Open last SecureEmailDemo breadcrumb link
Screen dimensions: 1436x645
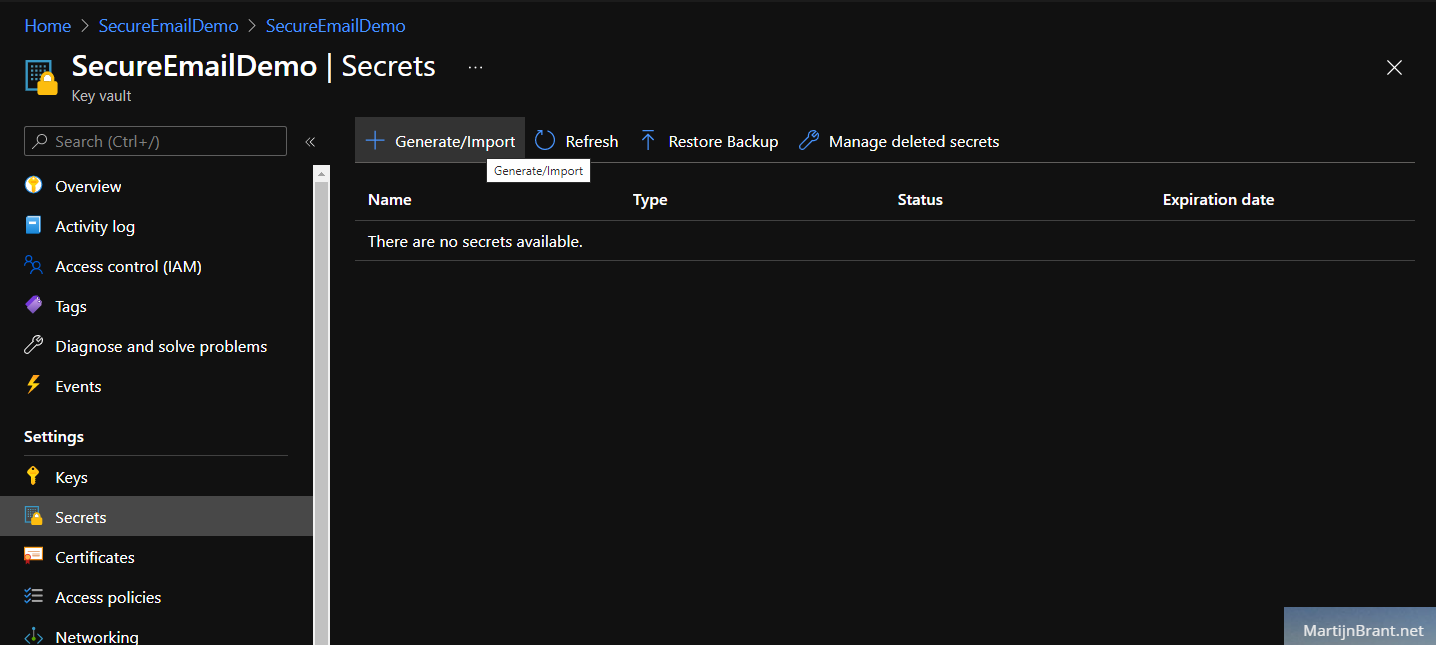click(x=336, y=26)
